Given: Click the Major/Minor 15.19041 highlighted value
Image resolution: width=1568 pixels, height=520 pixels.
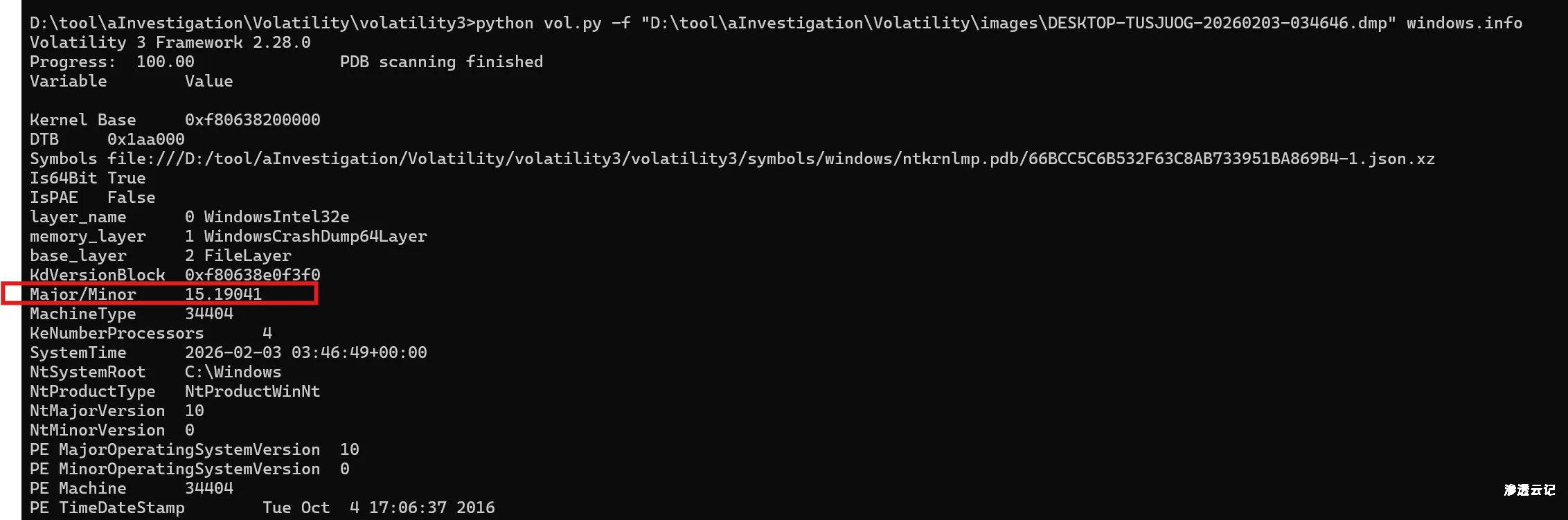Looking at the screenshot, I should pos(223,294).
